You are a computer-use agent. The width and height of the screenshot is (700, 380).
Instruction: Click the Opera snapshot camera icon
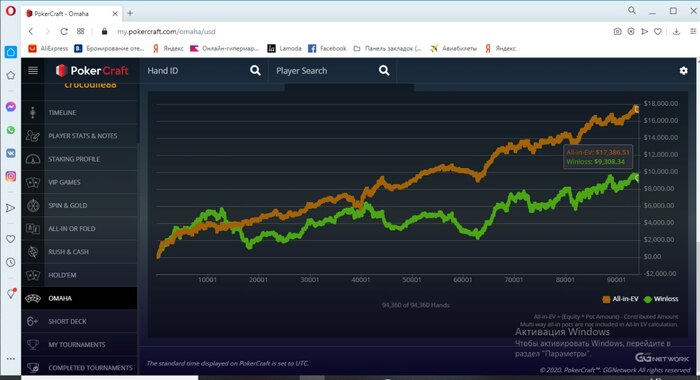pos(617,31)
